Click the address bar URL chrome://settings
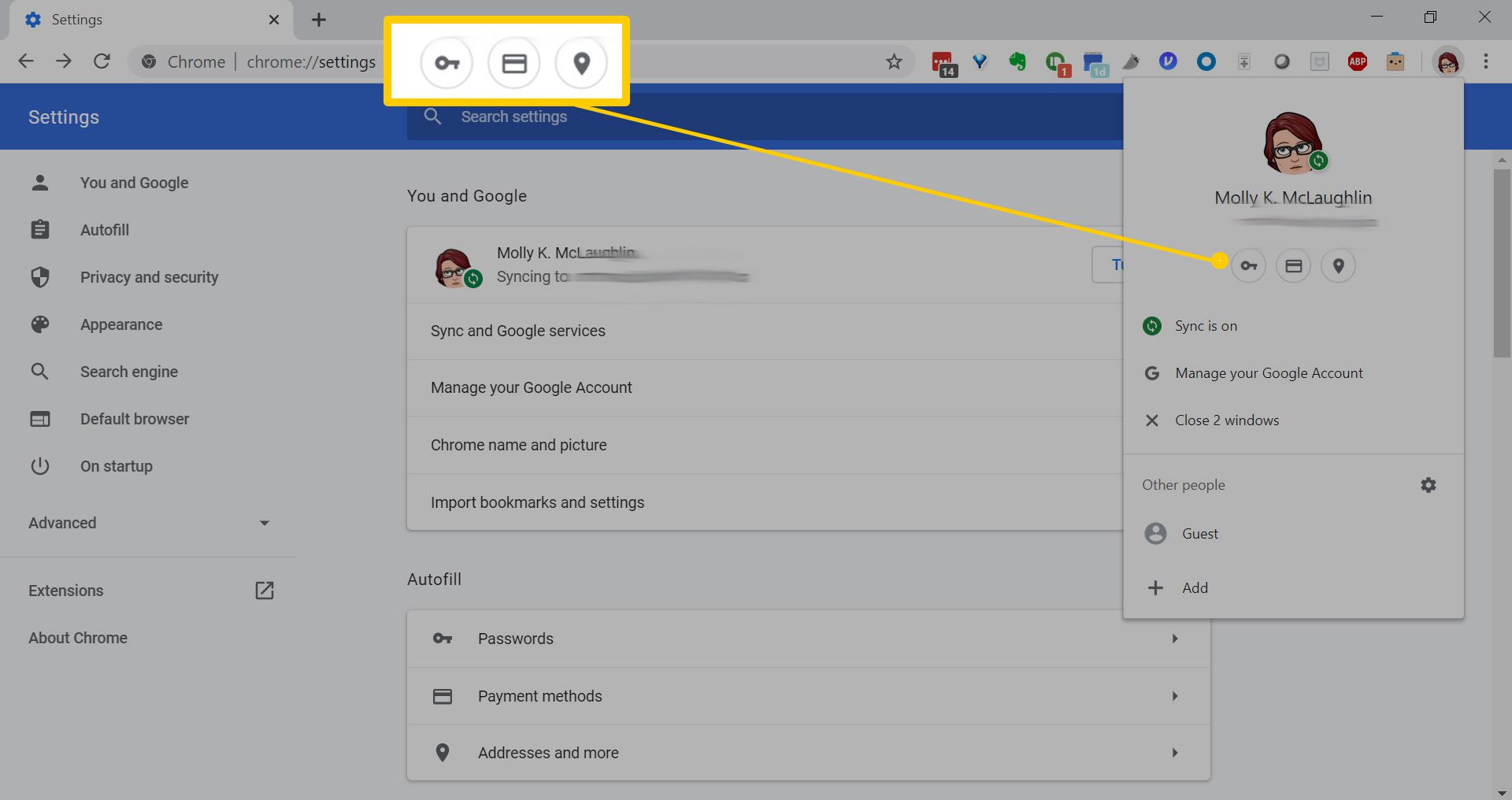Screen dimensions: 1512x800 (311, 61)
